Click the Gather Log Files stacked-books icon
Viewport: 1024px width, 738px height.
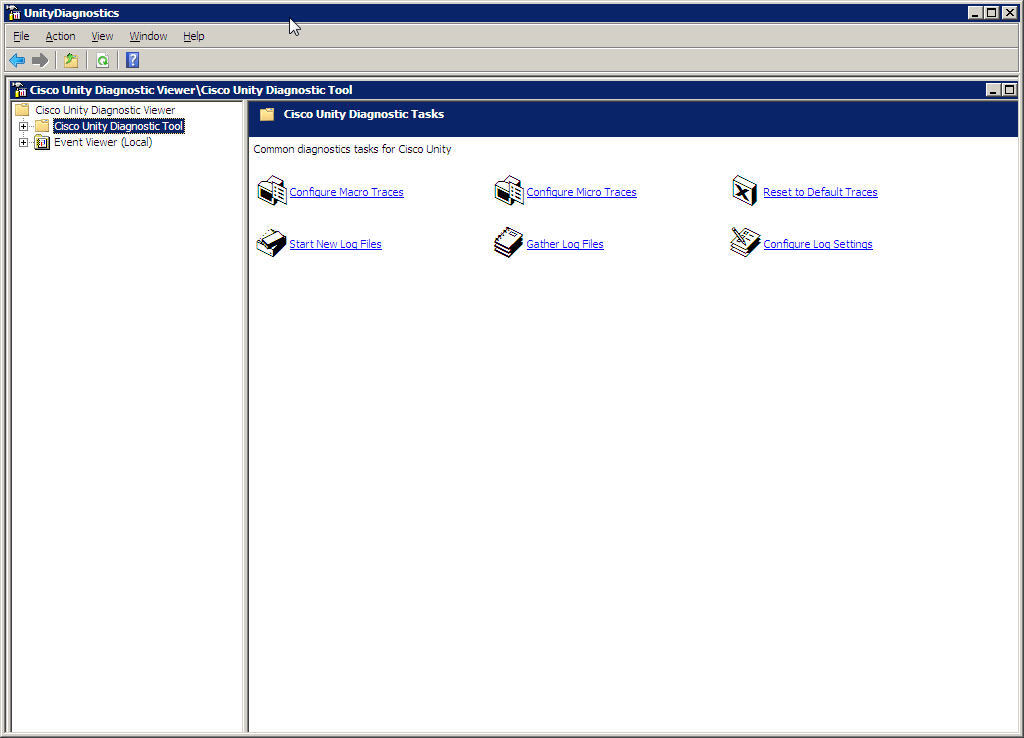pyautogui.click(x=509, y=242)
